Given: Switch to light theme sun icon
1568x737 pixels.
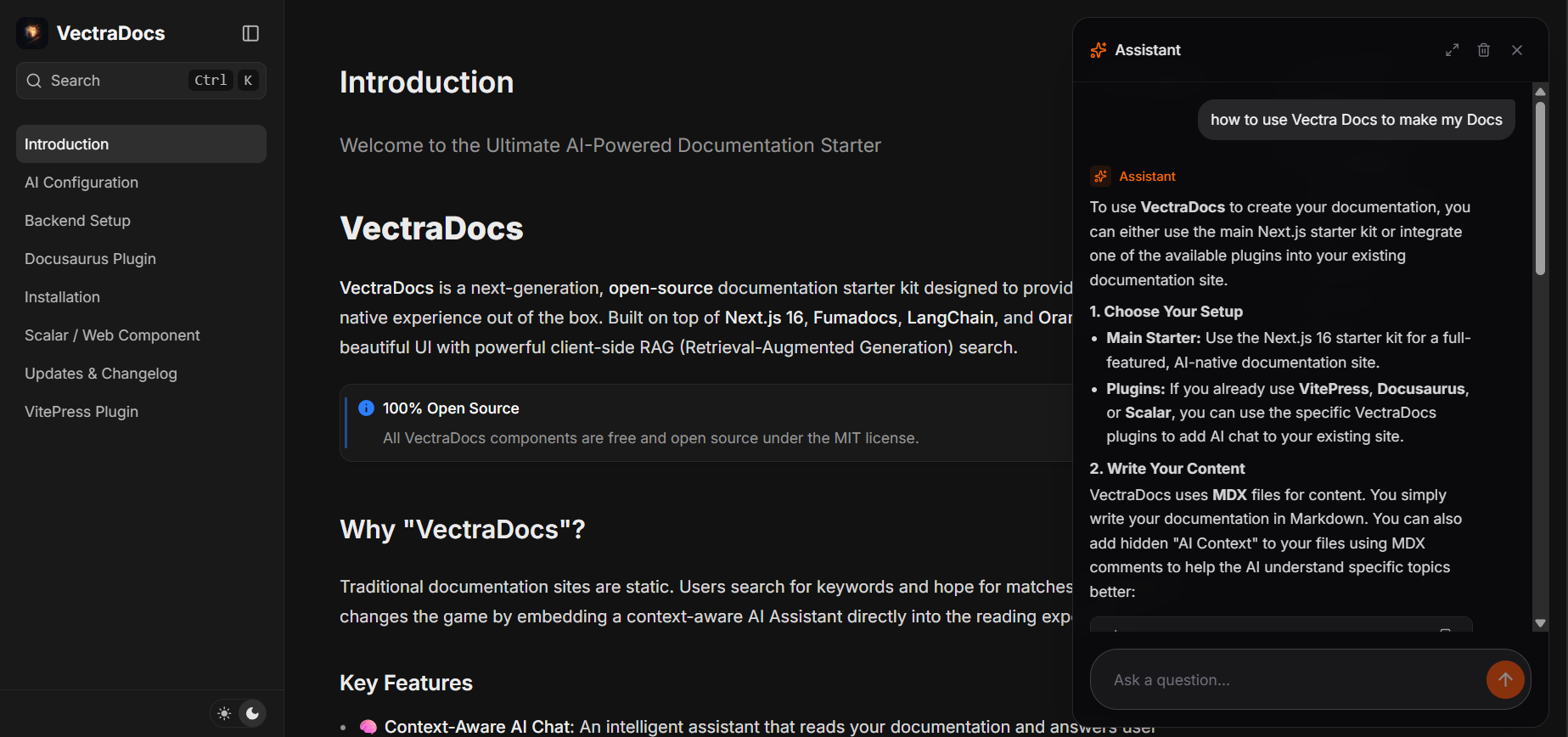Looking at the screenshot, I should [x=224, y=713].
